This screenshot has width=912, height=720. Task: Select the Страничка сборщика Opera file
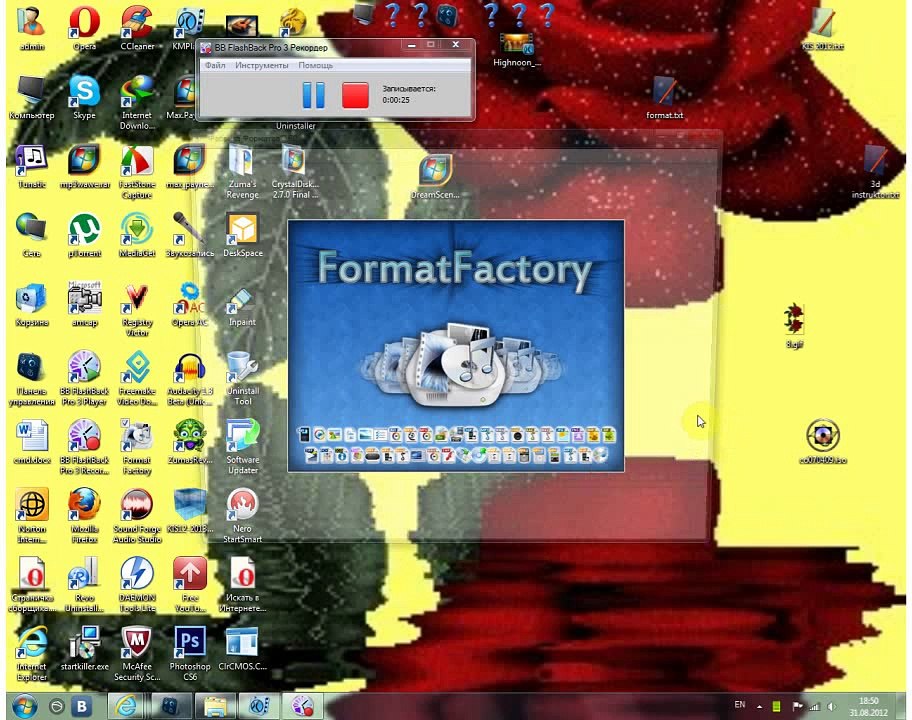coord(32,586)
